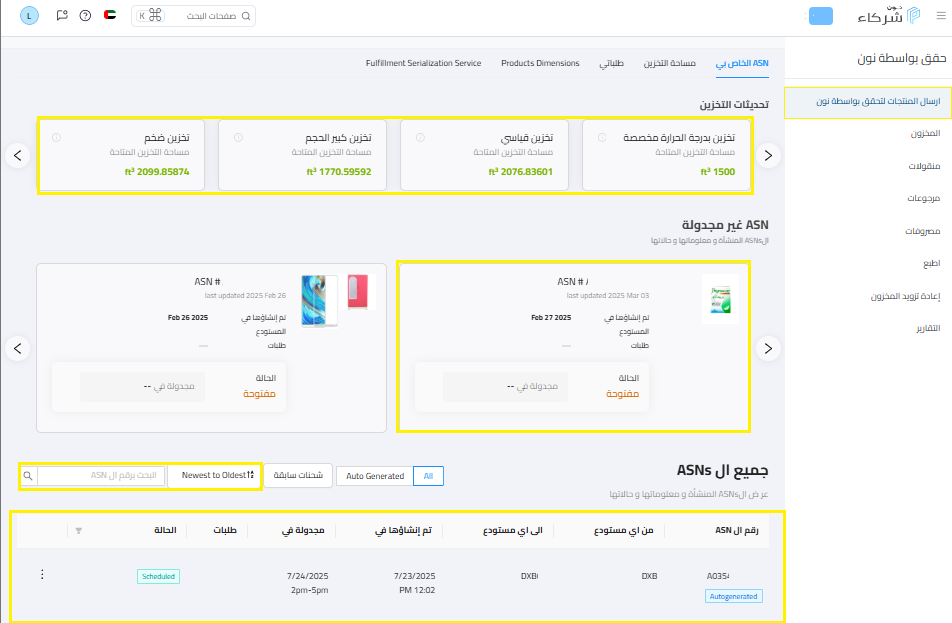This screenshot has height=623, width=952.
Task: Open the Newest to Oldest sort dropdown
Action: coord(215,475)
